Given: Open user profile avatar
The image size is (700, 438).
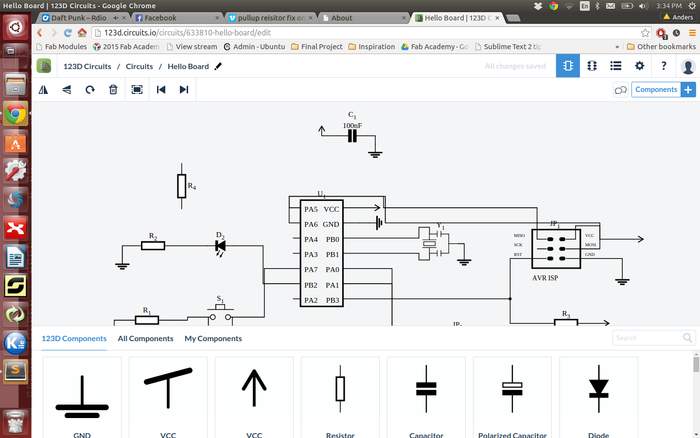Looking at the screenshot, I should point(688,67).
